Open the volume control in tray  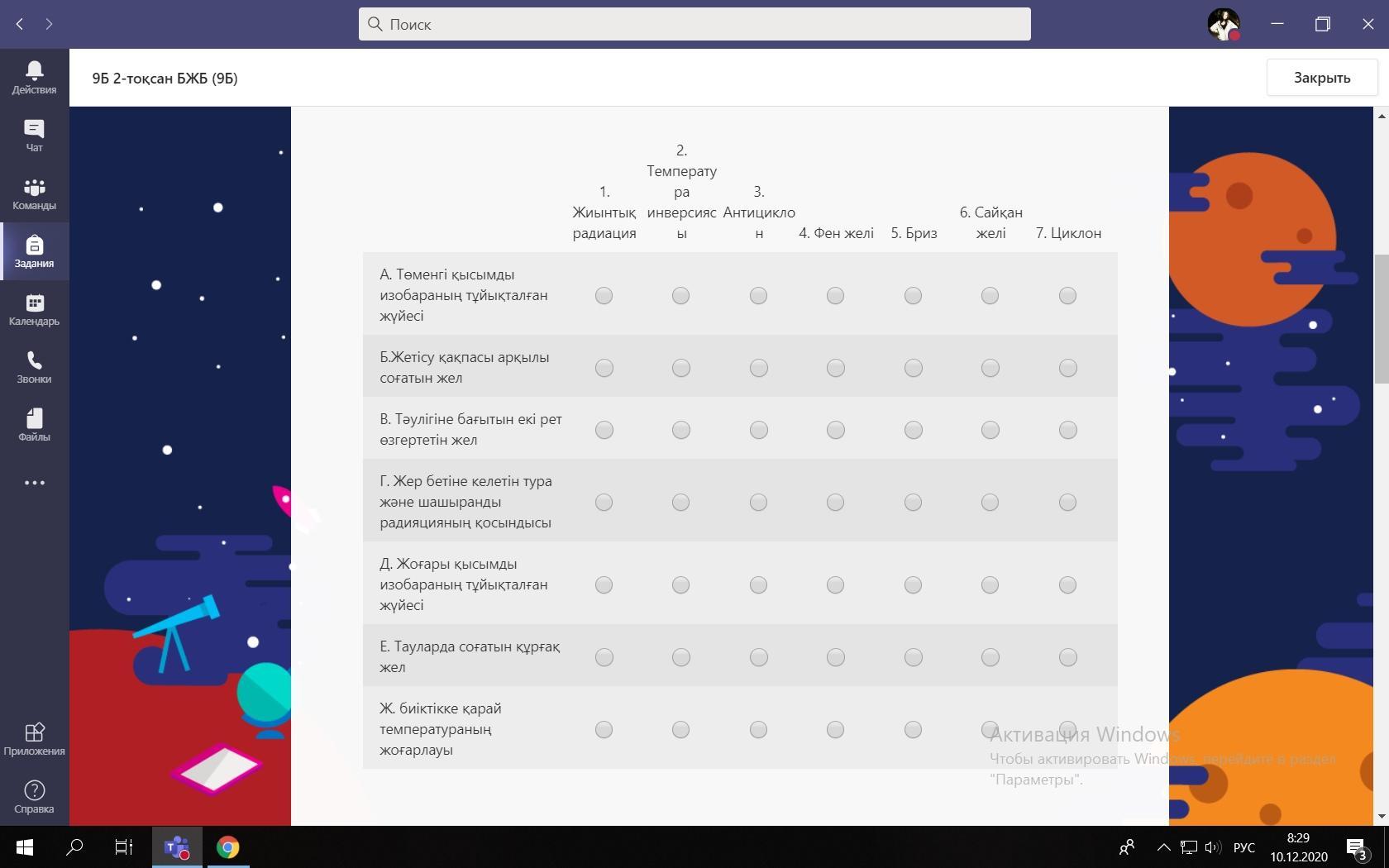(x=1213, y=847)
